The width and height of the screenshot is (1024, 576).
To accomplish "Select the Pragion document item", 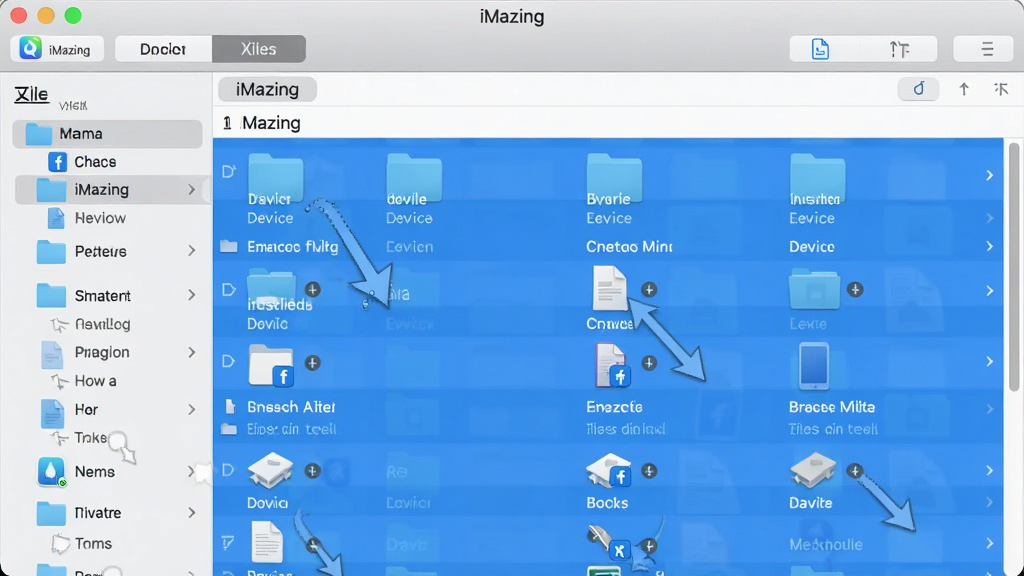I will 85,353.
